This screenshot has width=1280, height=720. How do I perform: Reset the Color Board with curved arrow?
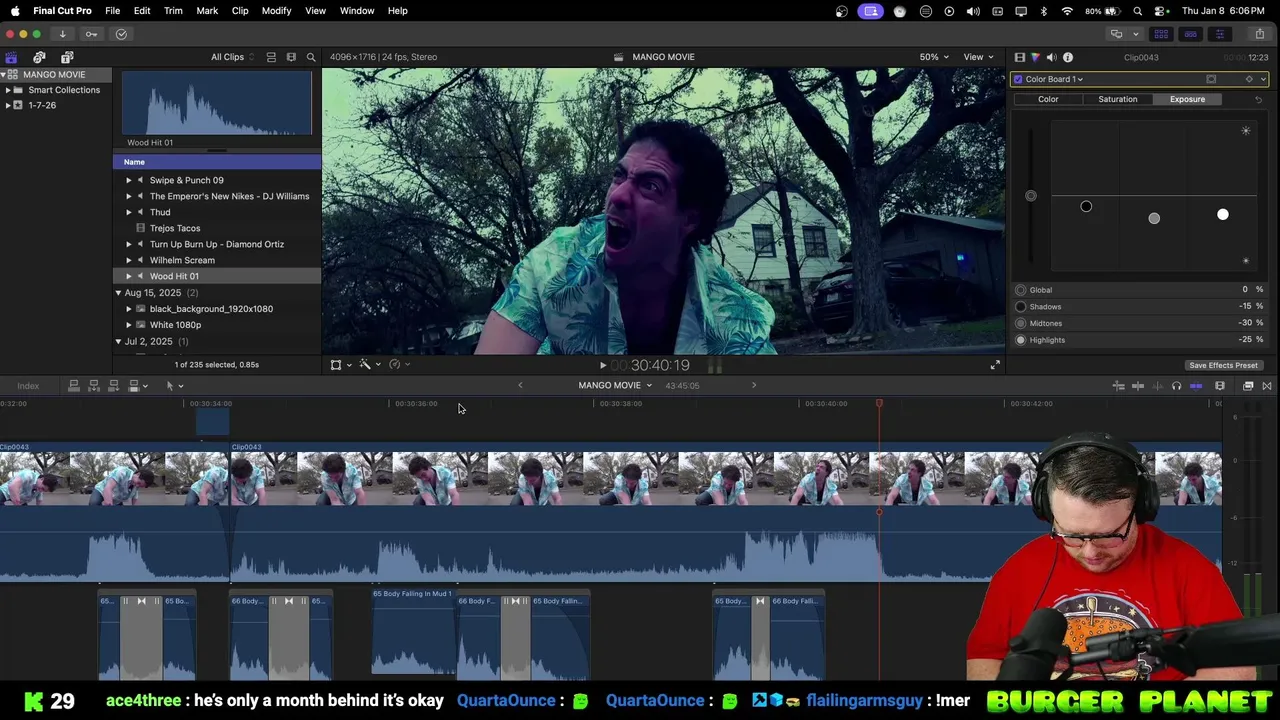tap(1258, 99)
